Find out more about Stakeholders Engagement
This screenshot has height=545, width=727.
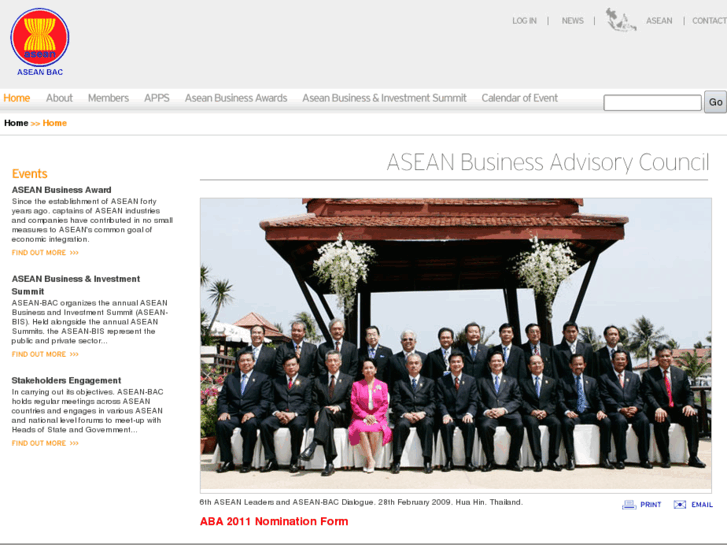pos(45,443)
